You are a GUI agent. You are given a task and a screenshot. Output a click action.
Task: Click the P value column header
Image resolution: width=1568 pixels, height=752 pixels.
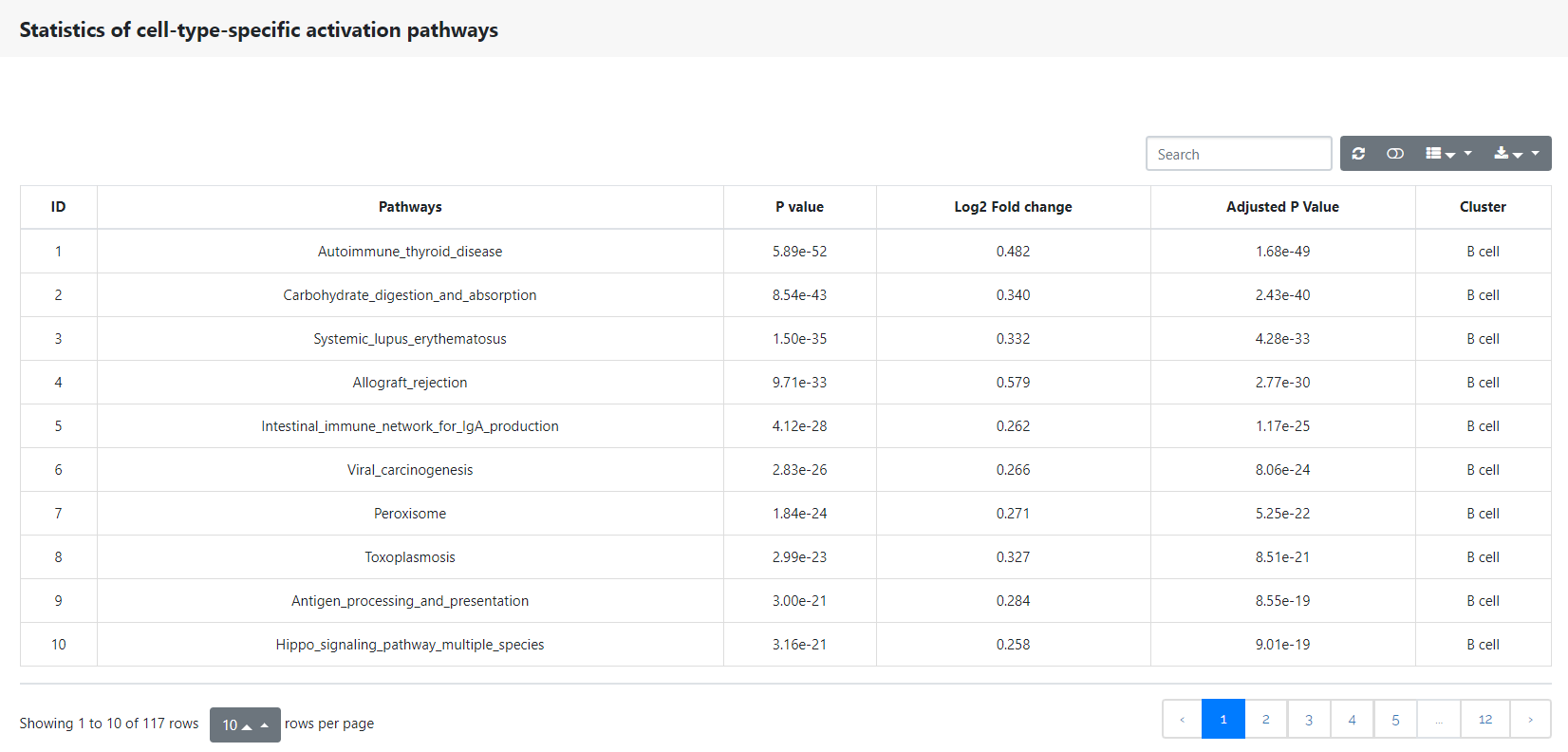click(799, 207)
